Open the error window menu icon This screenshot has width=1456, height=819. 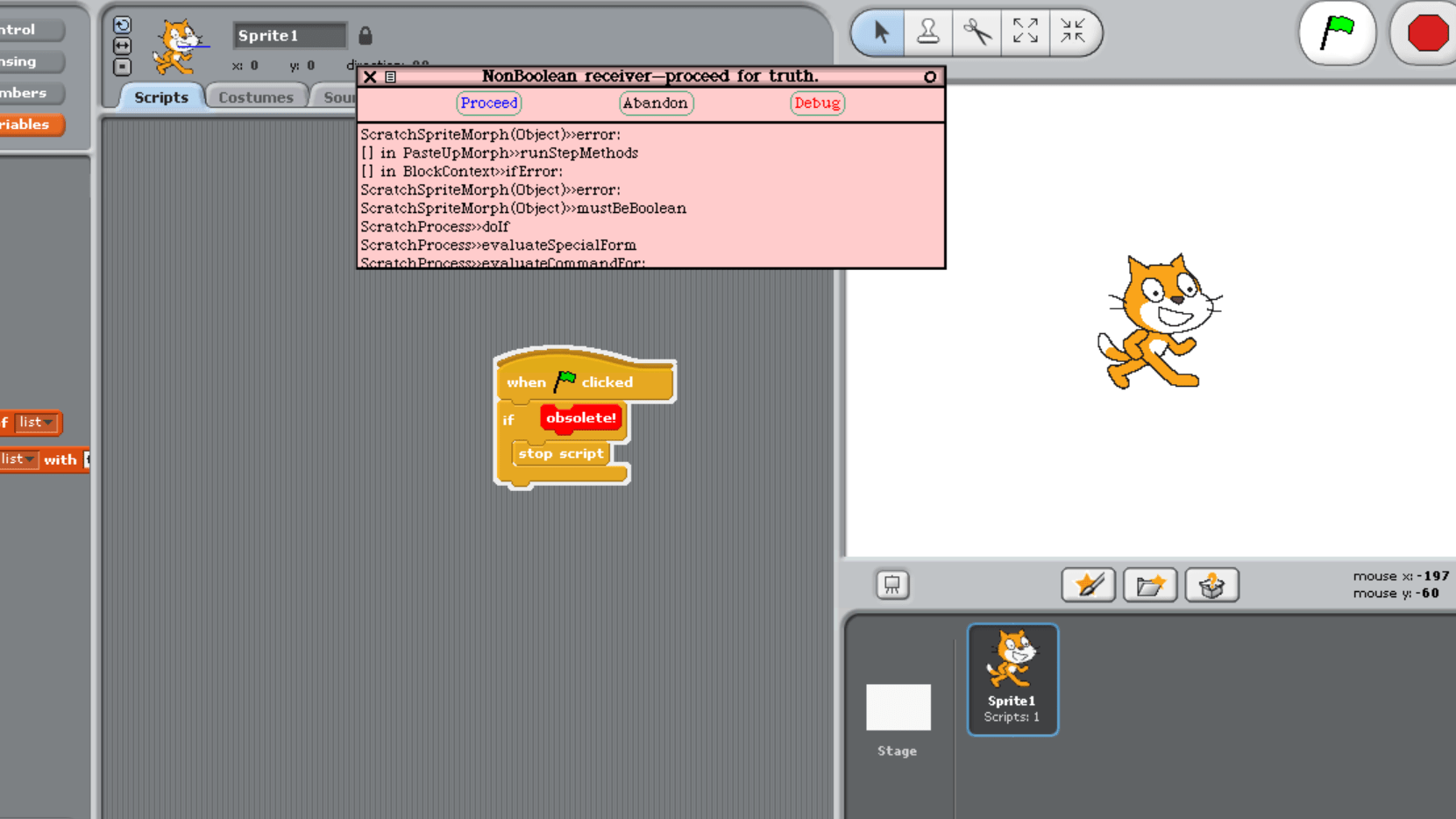pyautogui.click(x=391, y=77)
